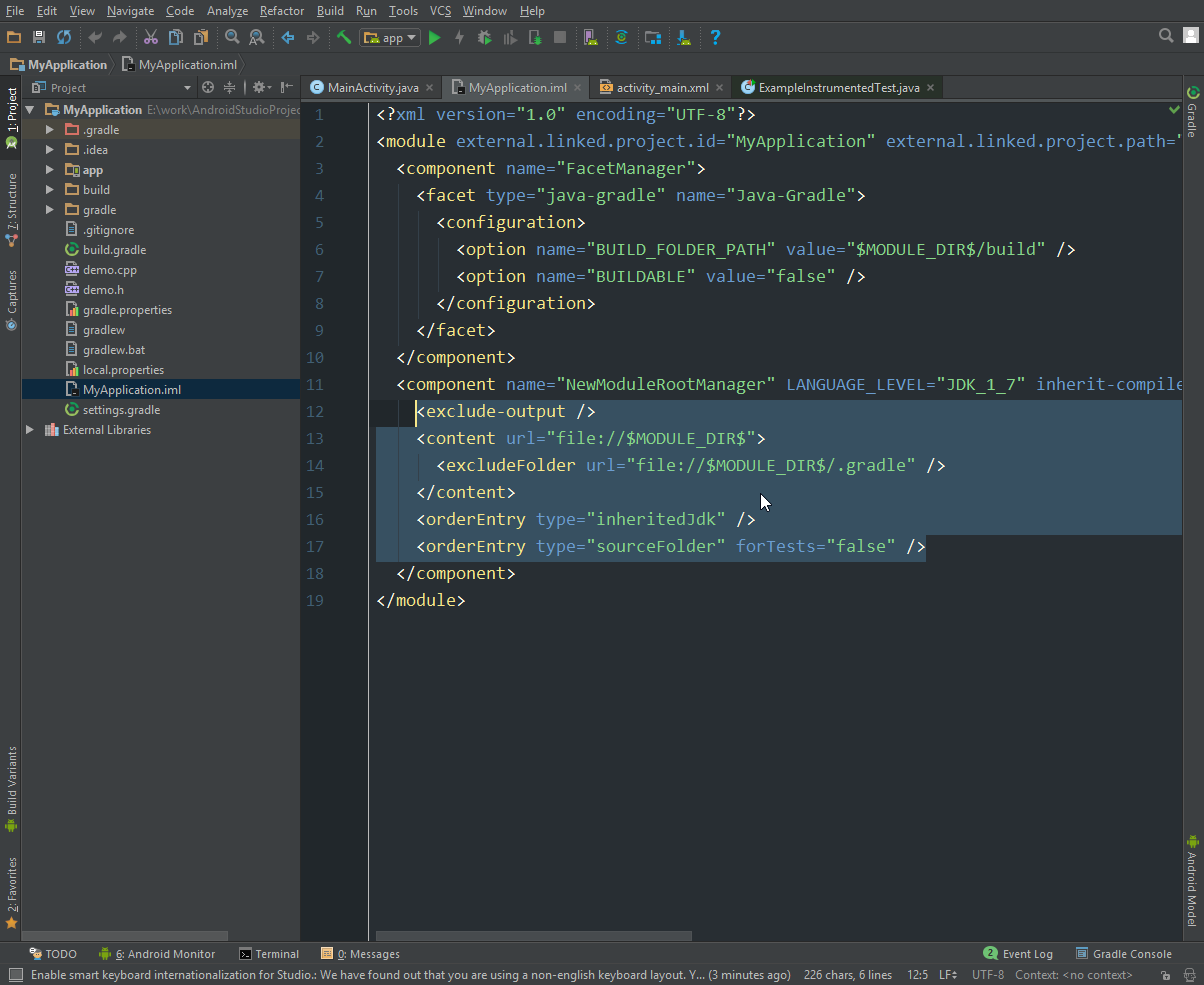This screenshot has width=1204, height=985.
Task: Click Sync Project with Gradle Files icon
Action: tap(621, 38)
